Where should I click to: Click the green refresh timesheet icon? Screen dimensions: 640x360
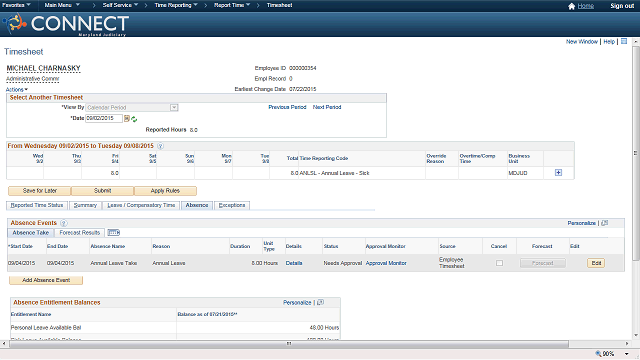(x=134, y=119)
